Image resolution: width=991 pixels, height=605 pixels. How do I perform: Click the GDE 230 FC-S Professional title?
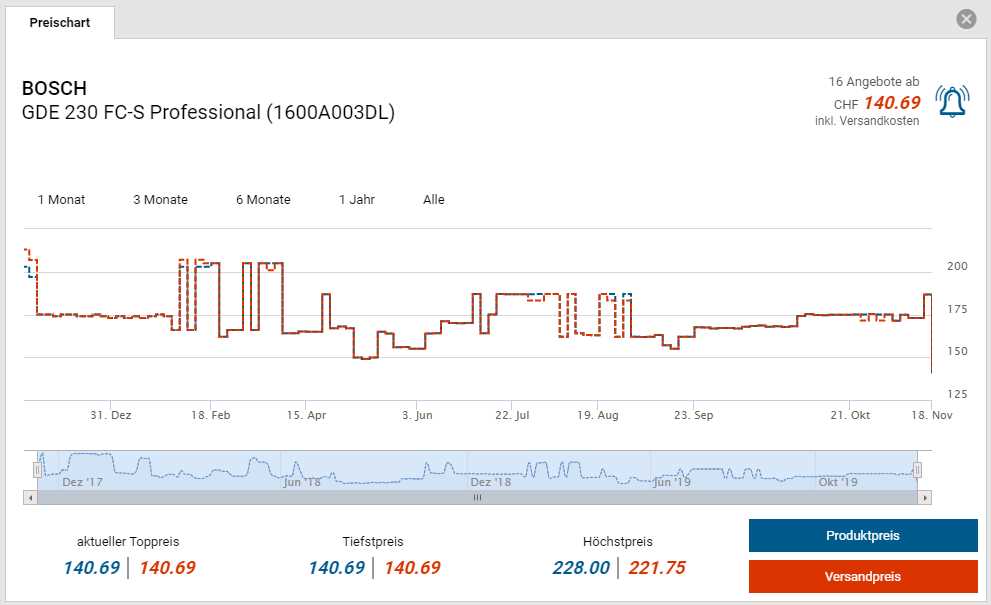[208, 112]
